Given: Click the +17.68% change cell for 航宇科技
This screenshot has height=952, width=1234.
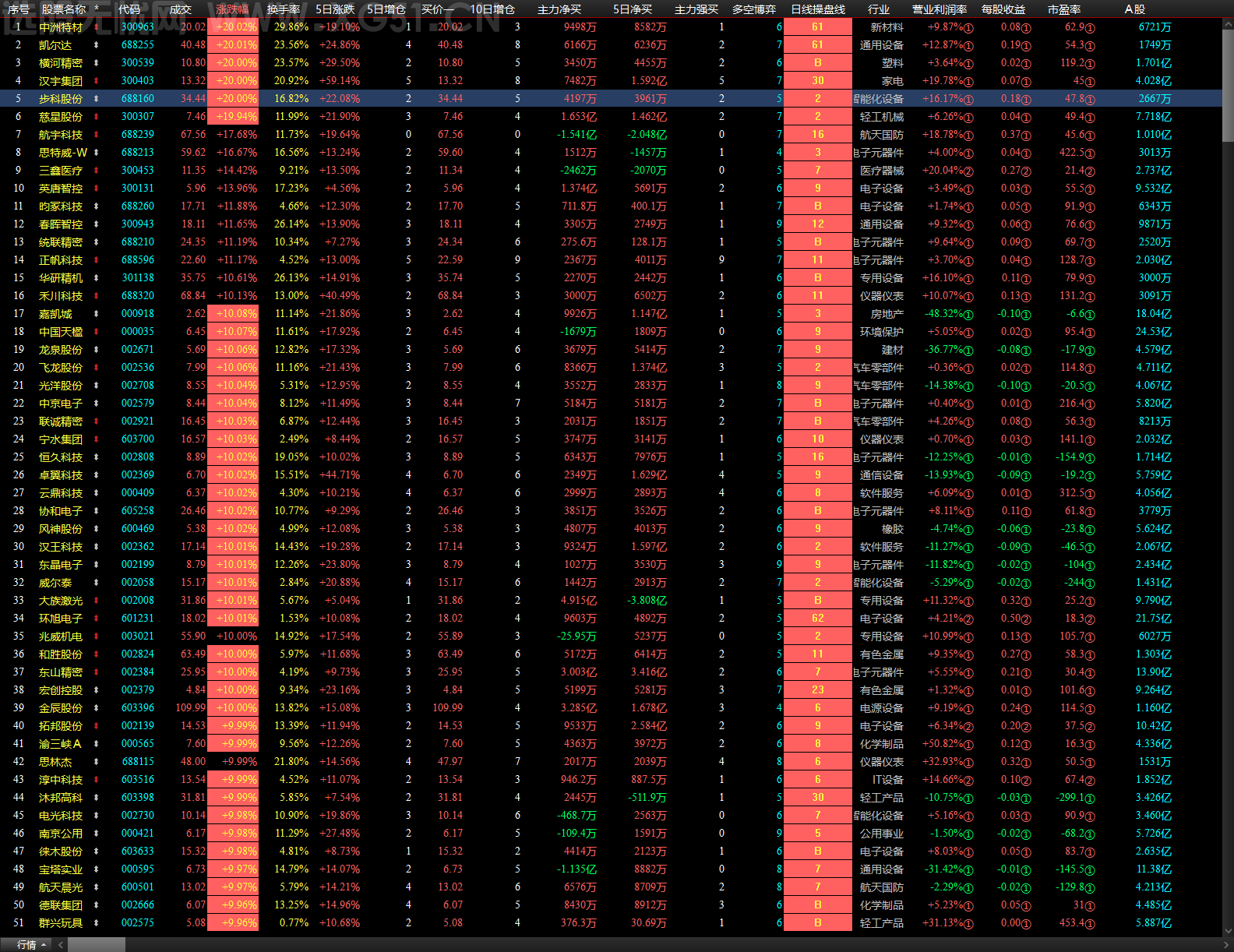Looking at the screenshot, I should pos(236,135).
